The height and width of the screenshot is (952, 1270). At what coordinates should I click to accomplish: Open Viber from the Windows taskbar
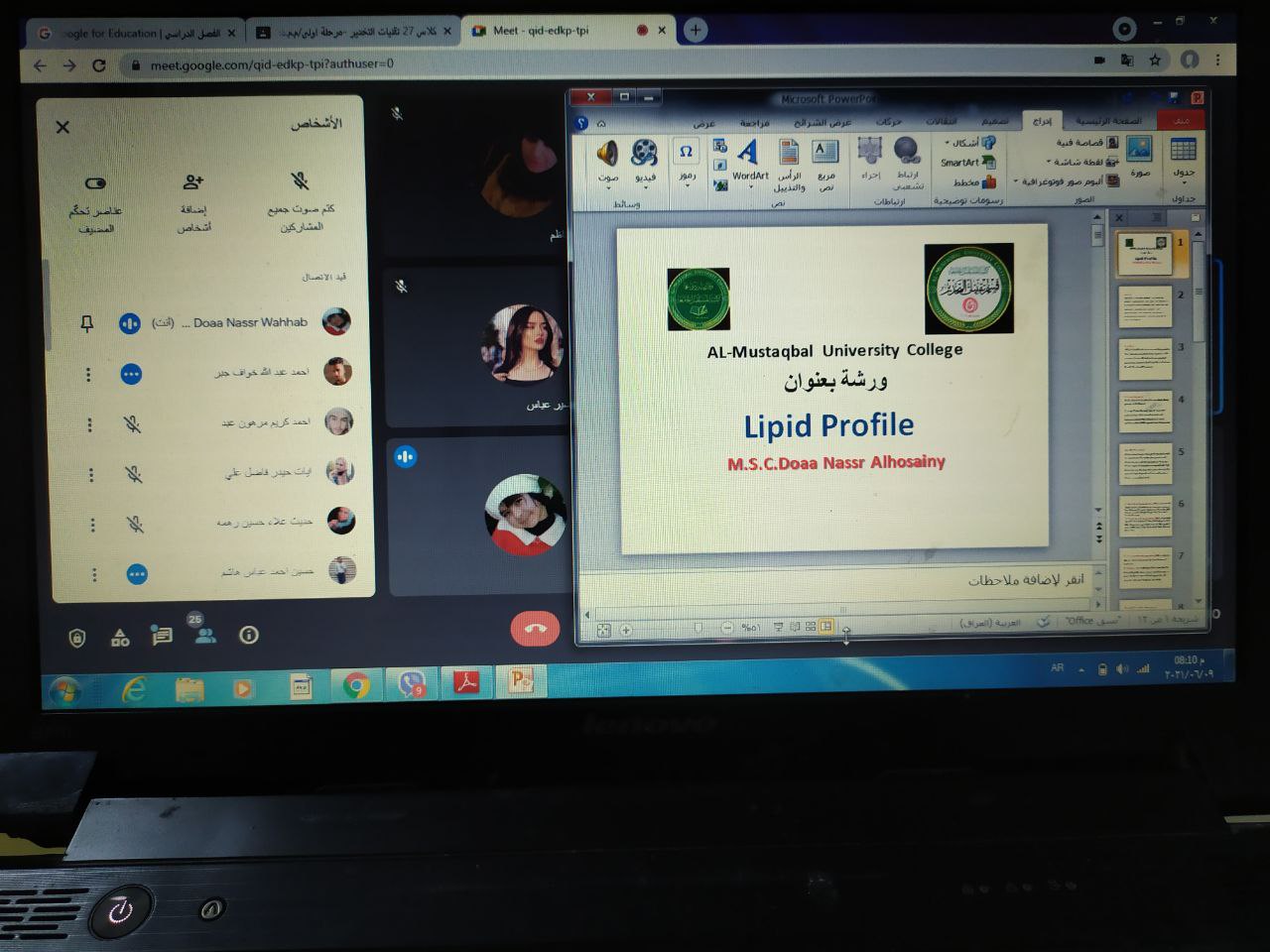point(411,682)
